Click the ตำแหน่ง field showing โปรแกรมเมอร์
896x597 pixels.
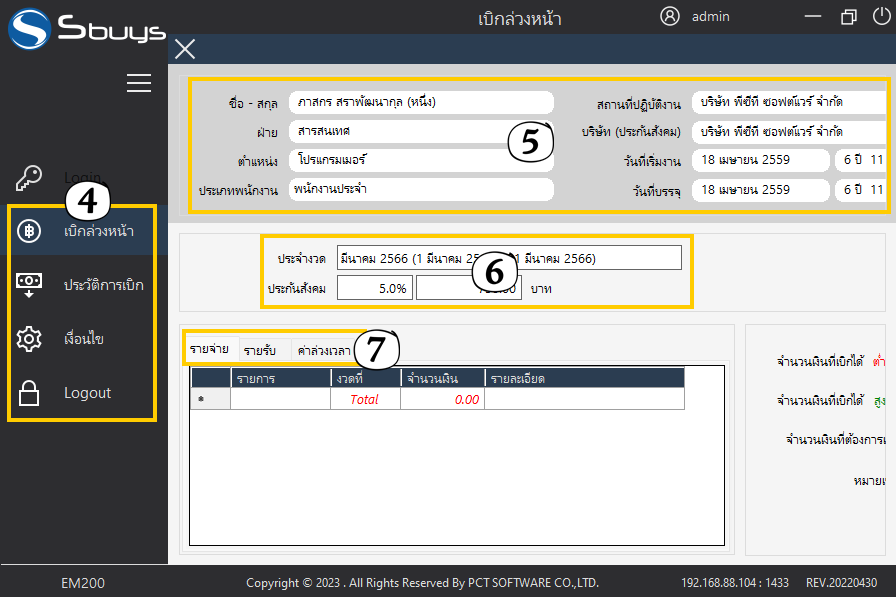(x=420, y=159)
